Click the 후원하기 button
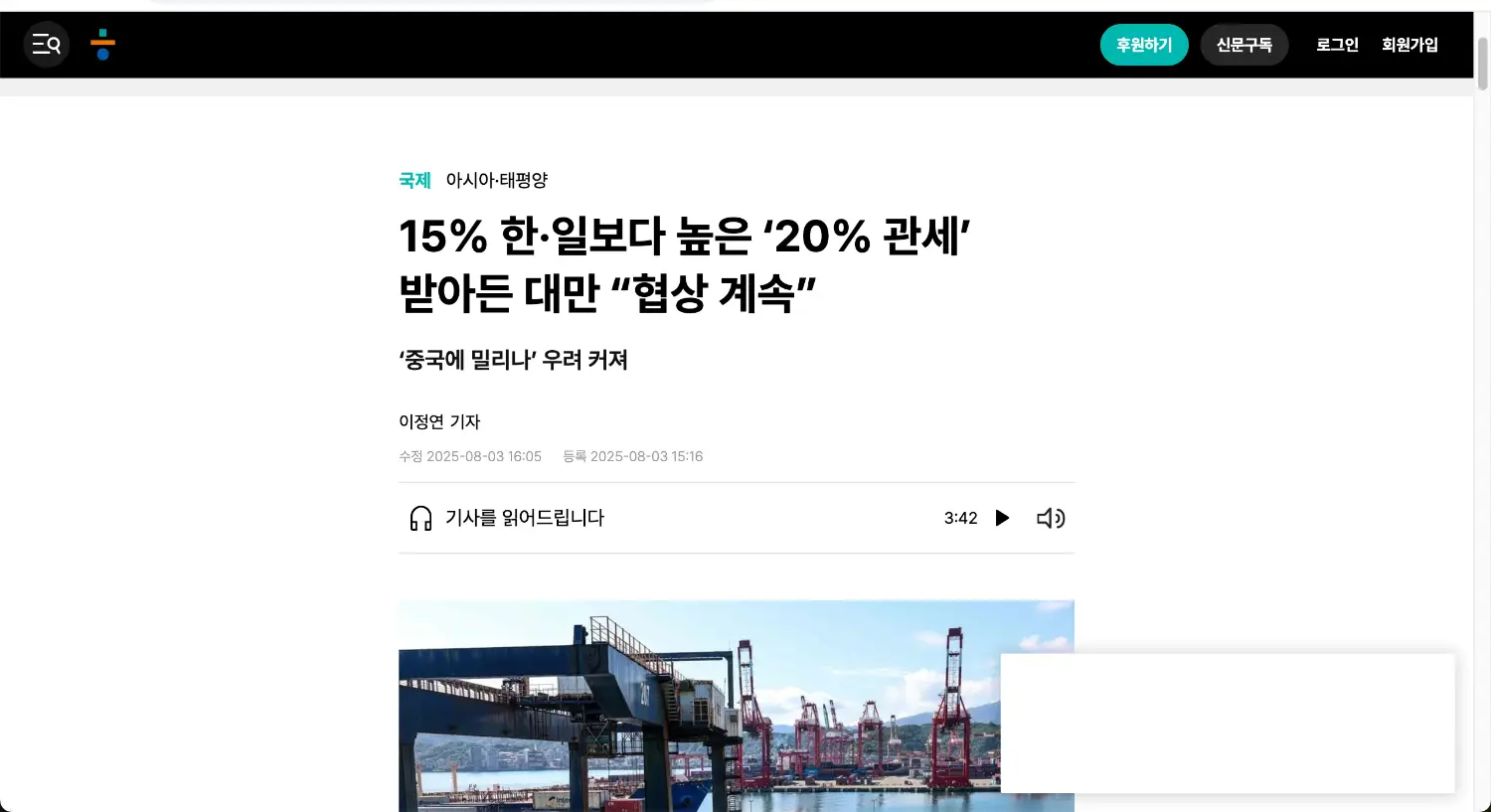1491x812 pixels. click(1144, 45)
